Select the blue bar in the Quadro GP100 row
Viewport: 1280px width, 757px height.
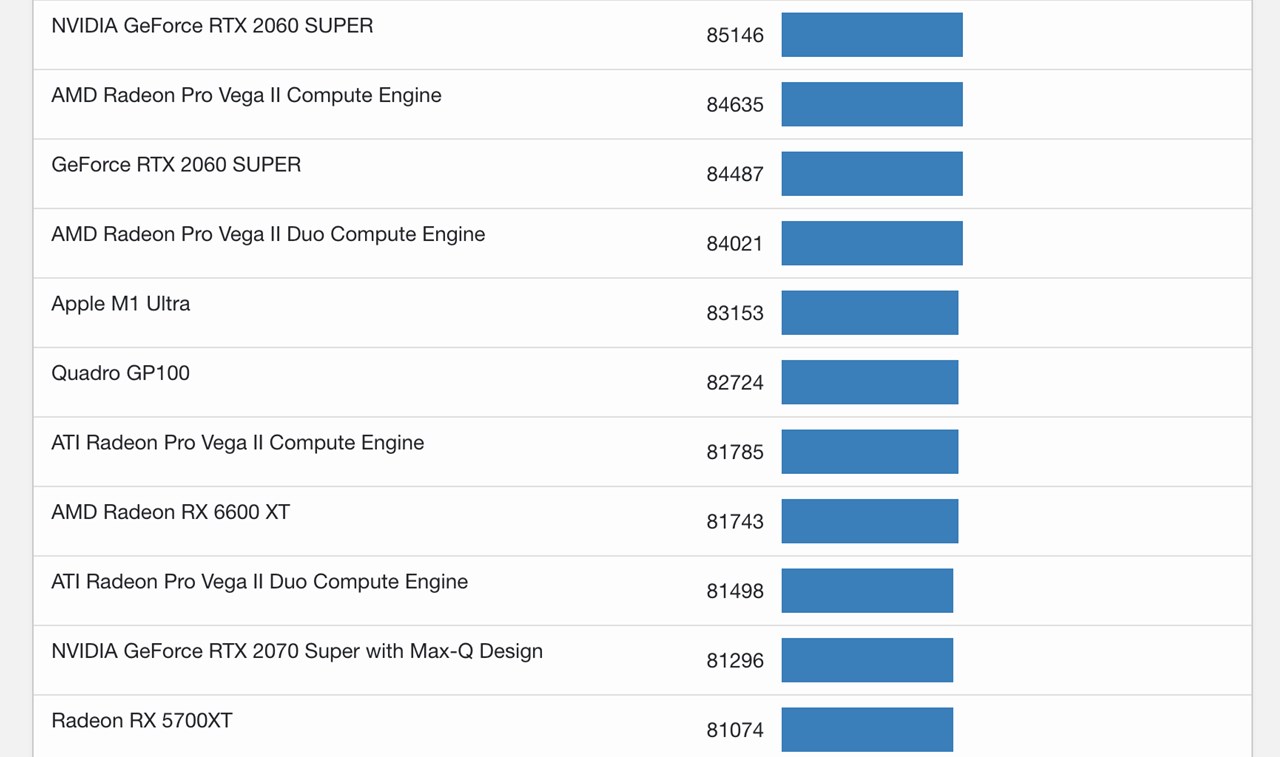pos(869,382)
